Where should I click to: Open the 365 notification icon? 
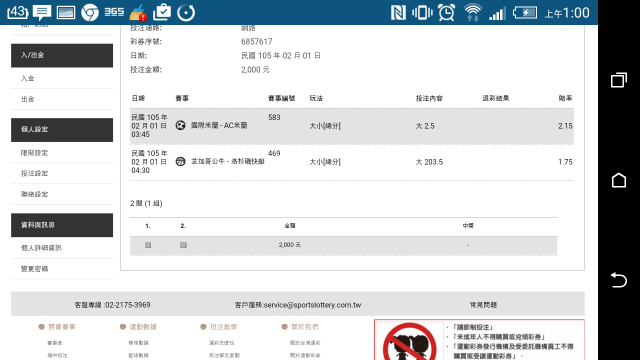click(114, 12)
